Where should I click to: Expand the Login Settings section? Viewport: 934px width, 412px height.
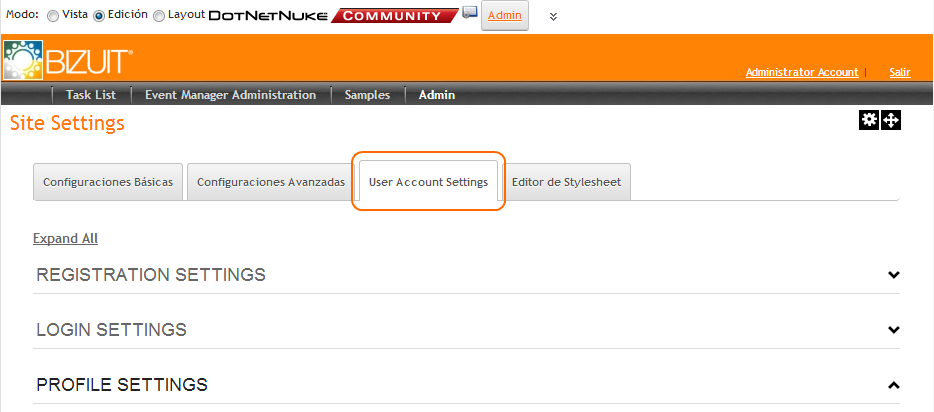[x=894, y=330]
